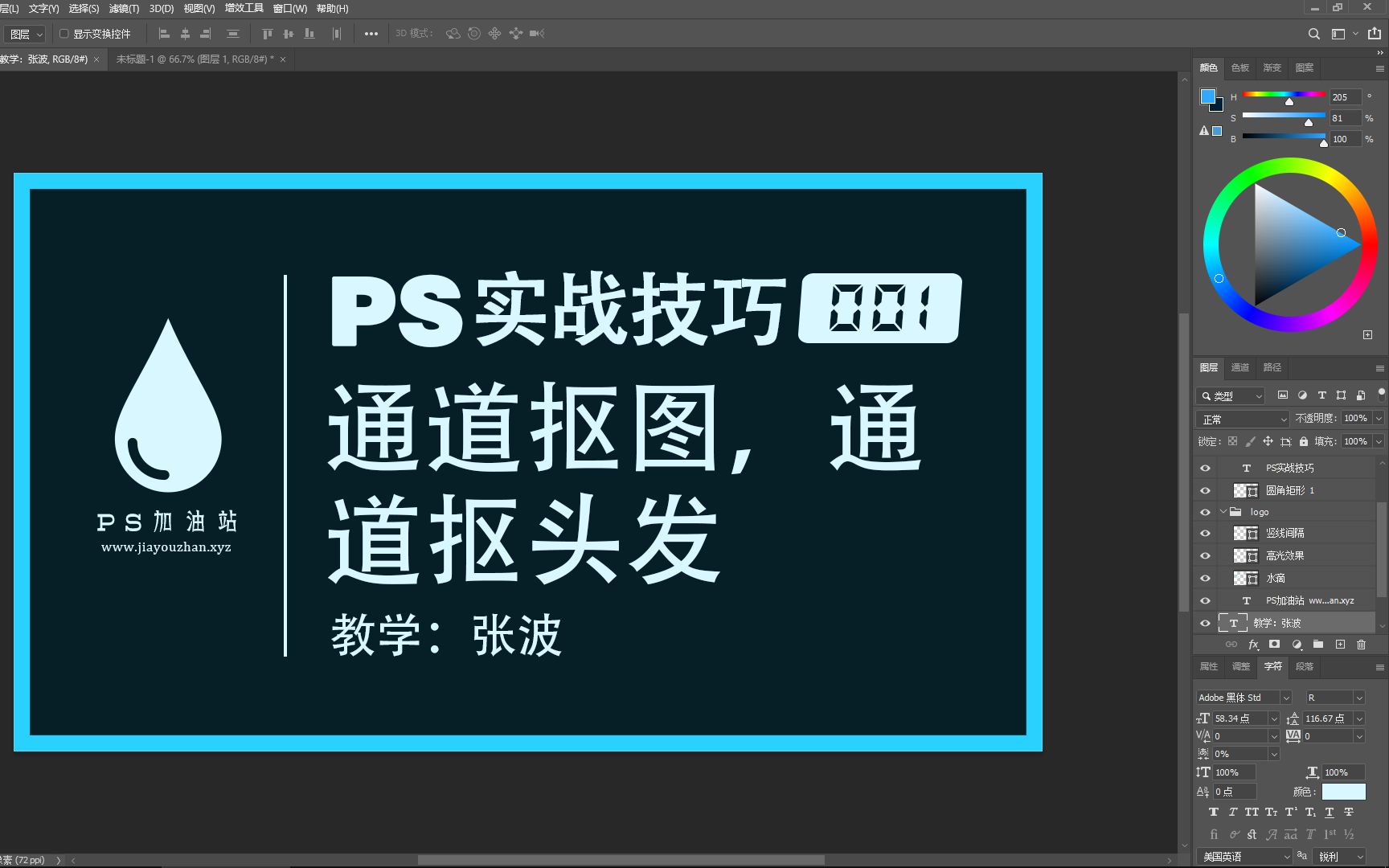The image size is (1389, 868).
Task: Hide the 水滴 layer
Action: (x=1204, y=578)
